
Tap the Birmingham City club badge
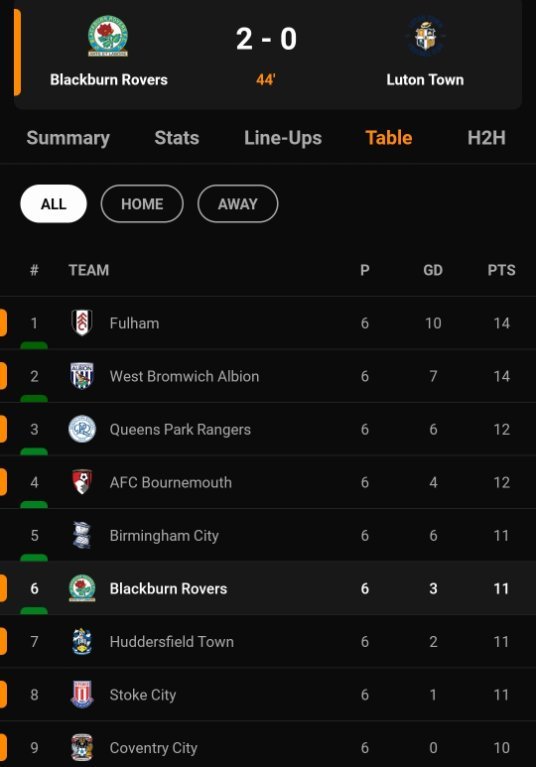pyautogui.click(x=82, y=535)
